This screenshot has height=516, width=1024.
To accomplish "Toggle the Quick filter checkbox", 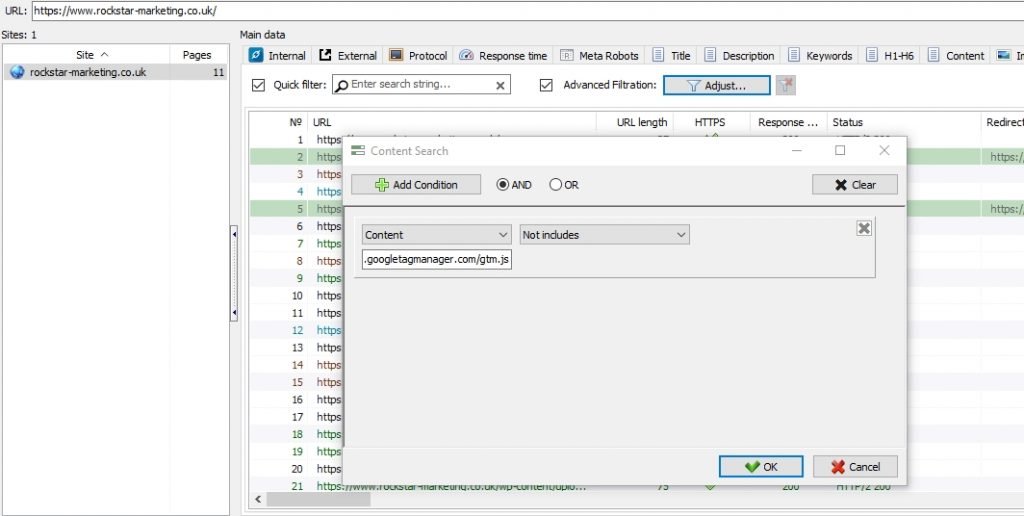I will point(259,86).
